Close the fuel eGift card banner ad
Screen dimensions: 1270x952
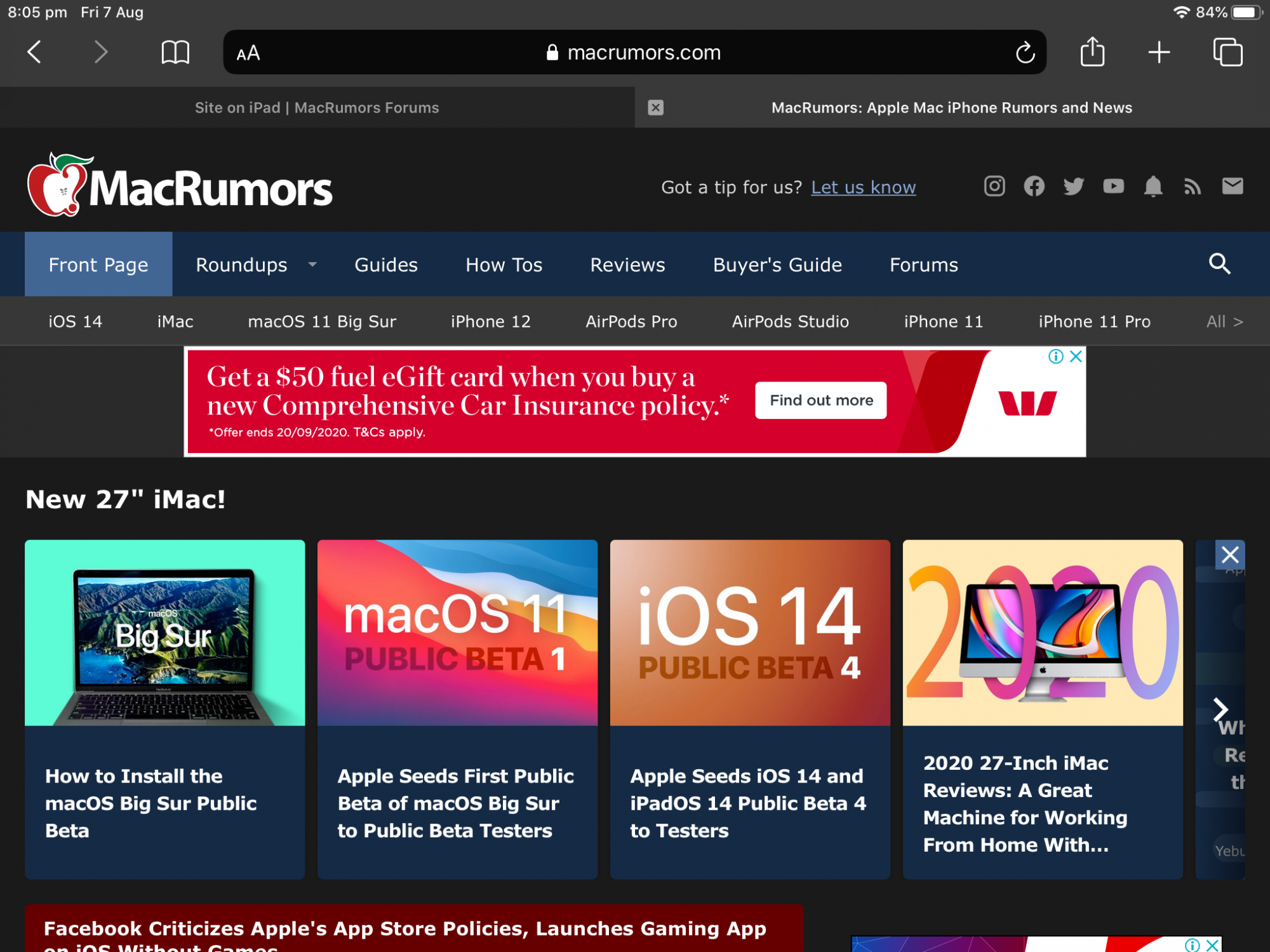pos(1076,356)
